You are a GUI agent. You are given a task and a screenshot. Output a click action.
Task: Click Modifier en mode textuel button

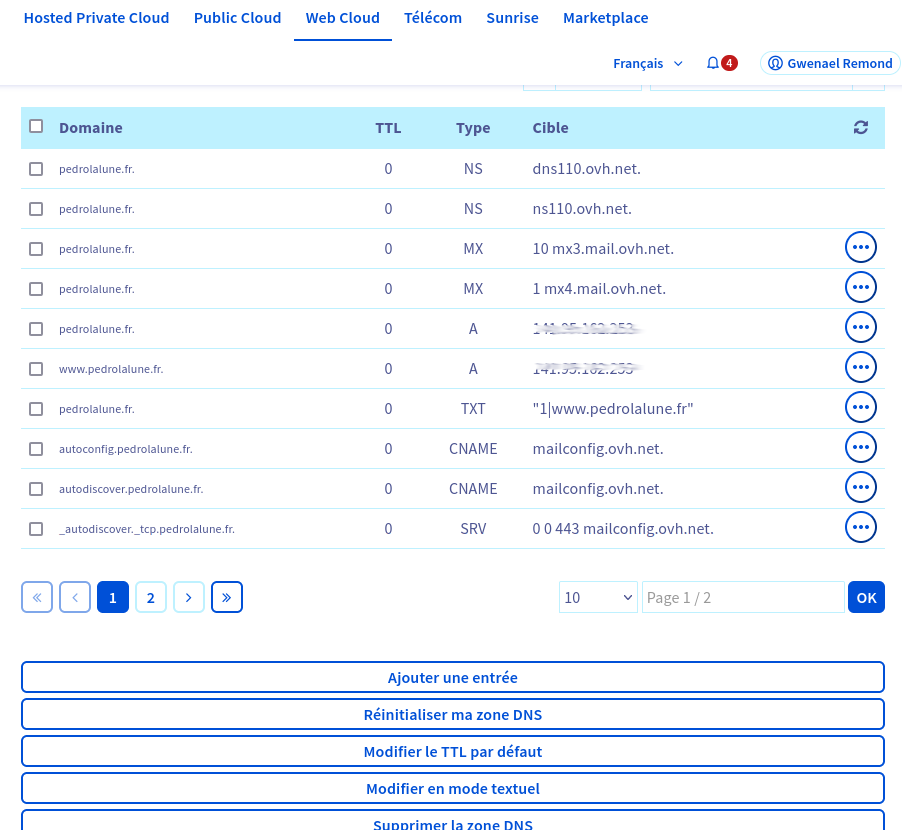coord(452,788)
